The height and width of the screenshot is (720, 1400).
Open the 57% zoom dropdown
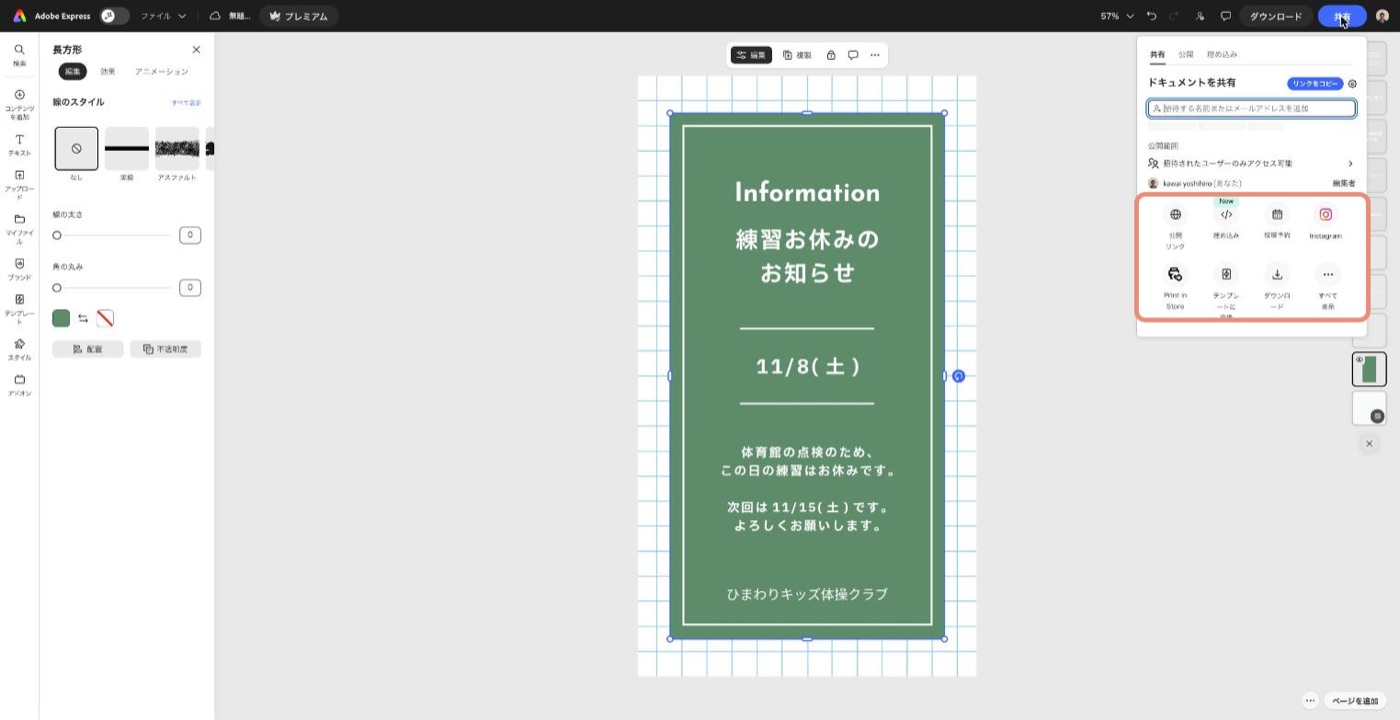[1118, 16]
